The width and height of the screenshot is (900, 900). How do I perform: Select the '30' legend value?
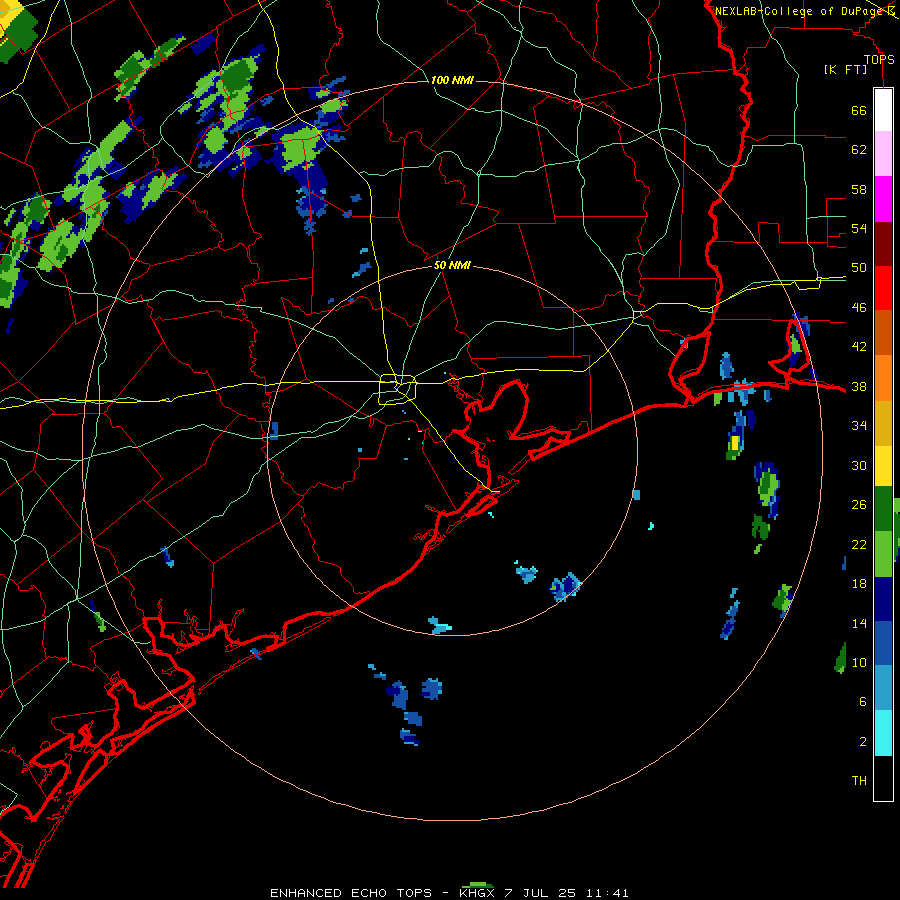859,465
